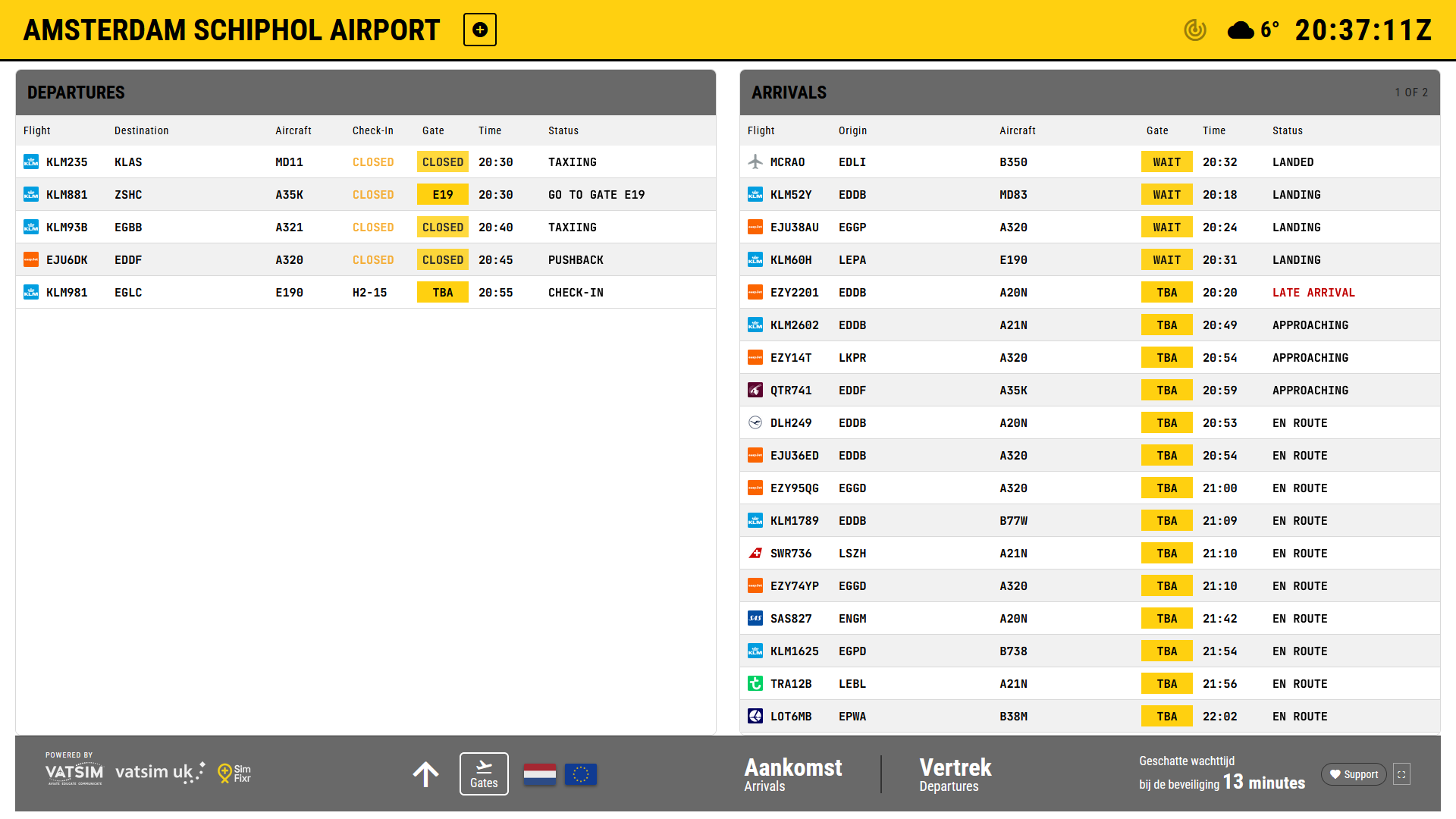Open the VATSIM logo link
1456x819 pixels.
[x=74, y=772]
